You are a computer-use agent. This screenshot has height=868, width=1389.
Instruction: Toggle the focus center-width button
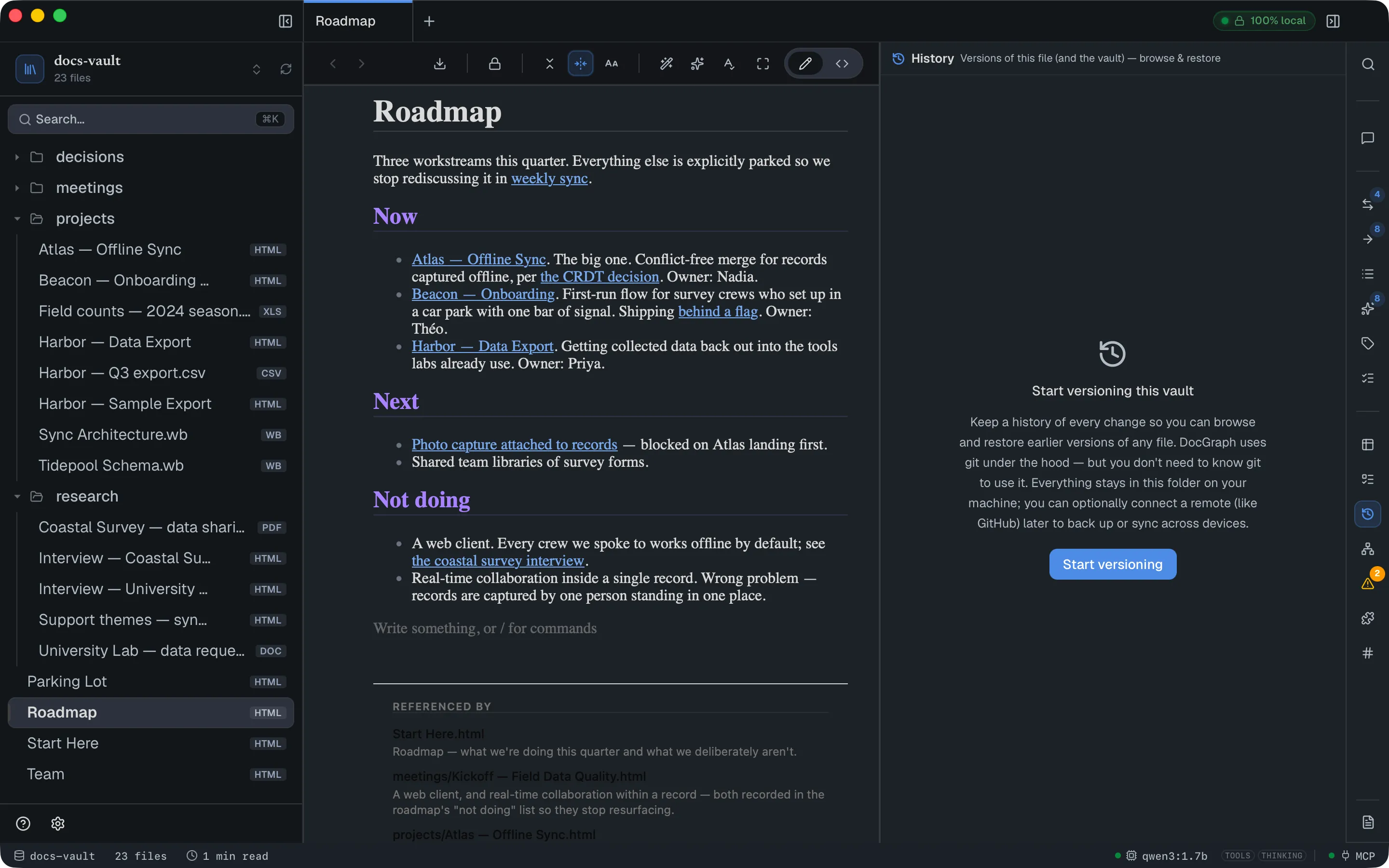click(581, 64)
